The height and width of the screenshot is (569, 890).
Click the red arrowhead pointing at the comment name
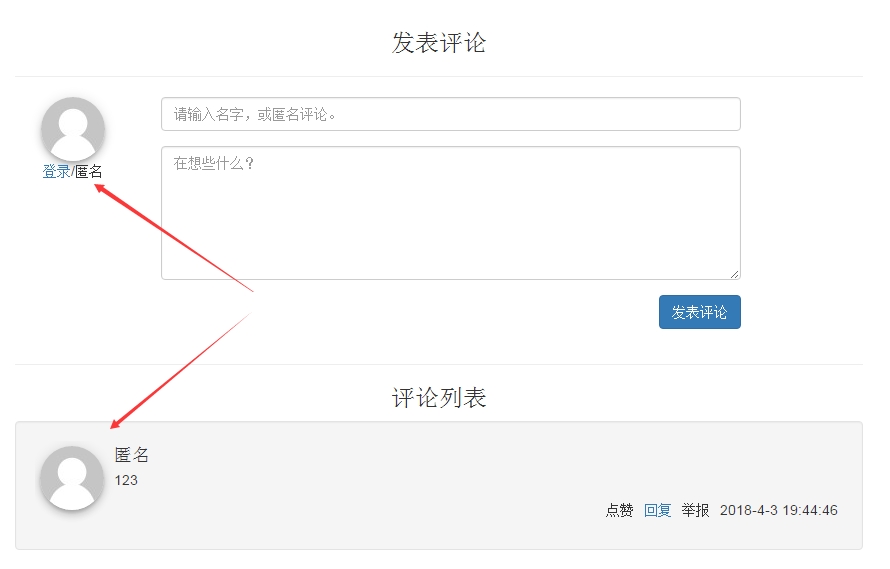(116, 424)
